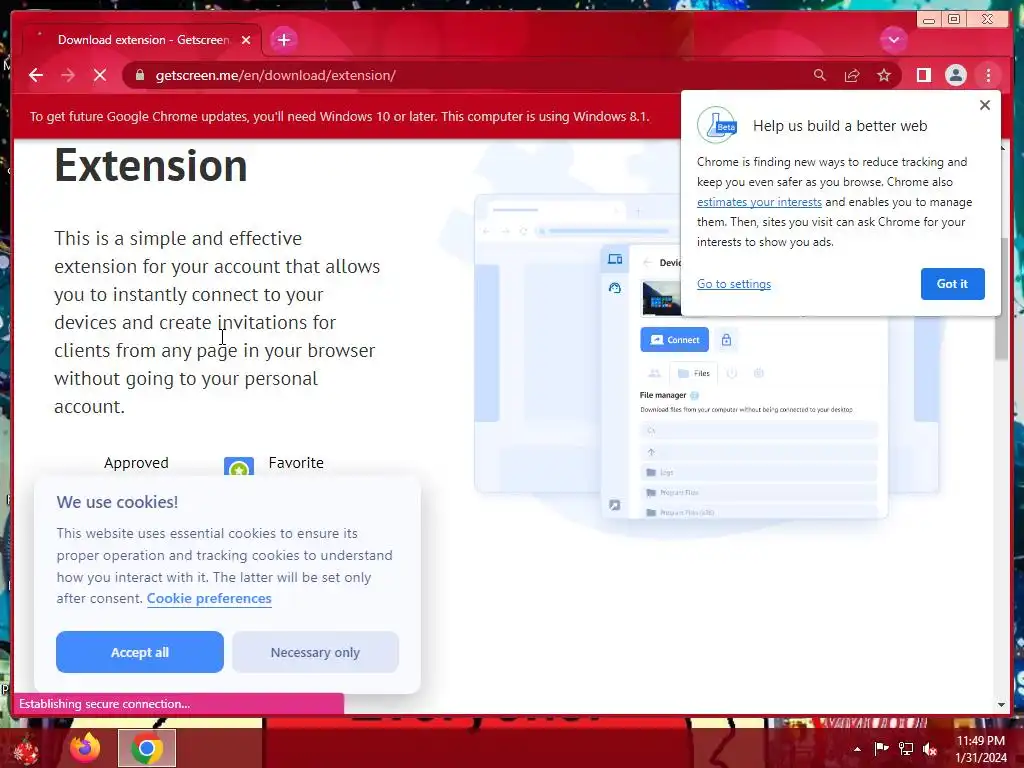Click the scrollbar down arrow

point(1001,705)
